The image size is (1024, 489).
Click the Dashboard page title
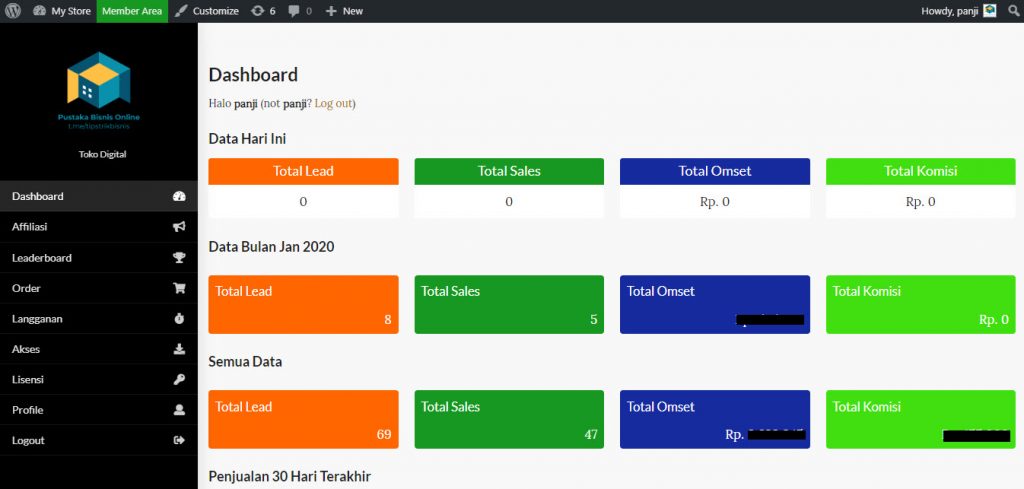(253, 74)
